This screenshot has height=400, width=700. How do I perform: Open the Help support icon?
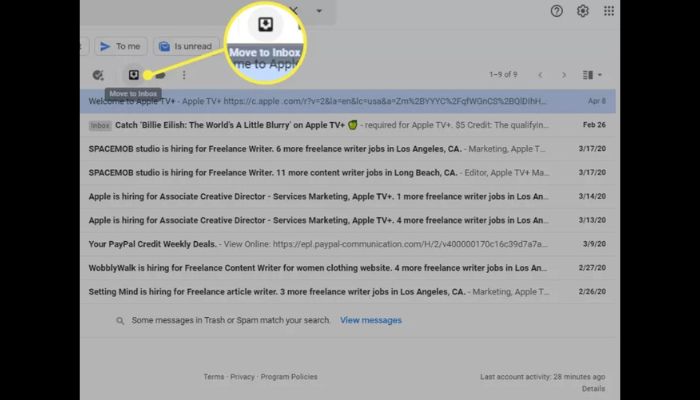(x=556, y=11)
